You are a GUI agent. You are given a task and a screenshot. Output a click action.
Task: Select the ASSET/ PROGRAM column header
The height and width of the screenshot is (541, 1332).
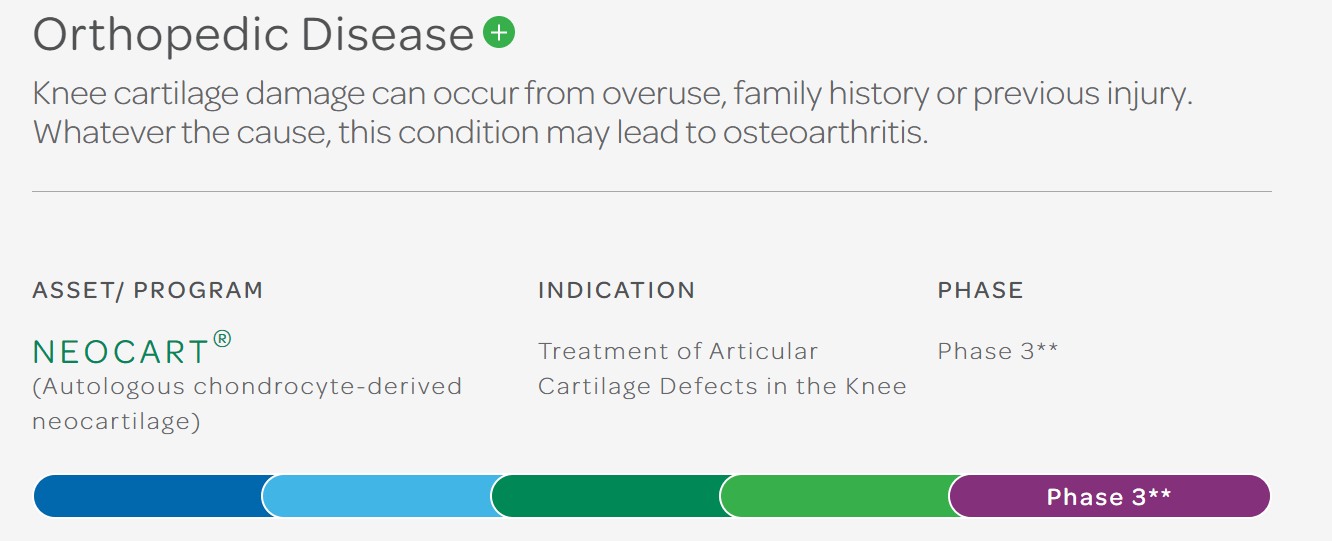148,291
